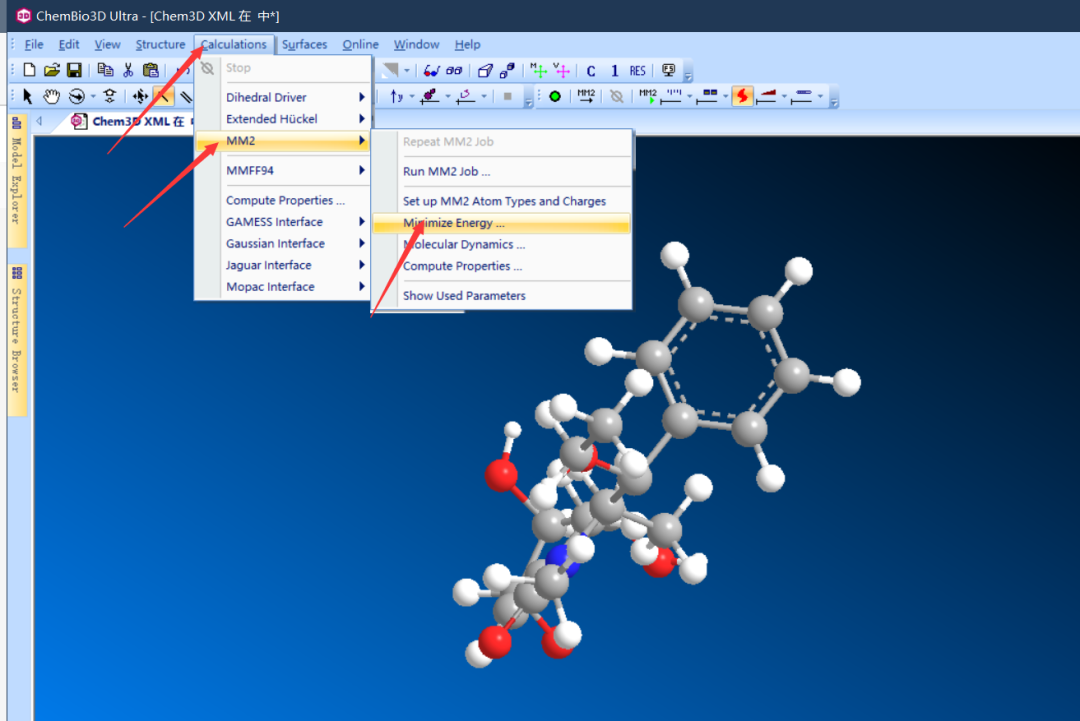Open the File menu
The image size is (1080, 721).
click(x=34, y=45)
